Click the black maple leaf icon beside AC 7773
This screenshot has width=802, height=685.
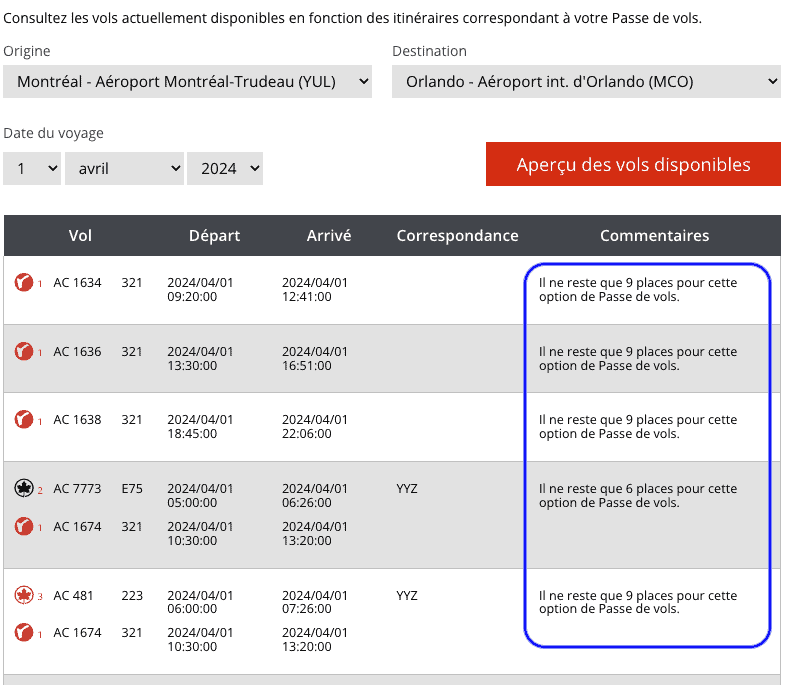(24, 489)
